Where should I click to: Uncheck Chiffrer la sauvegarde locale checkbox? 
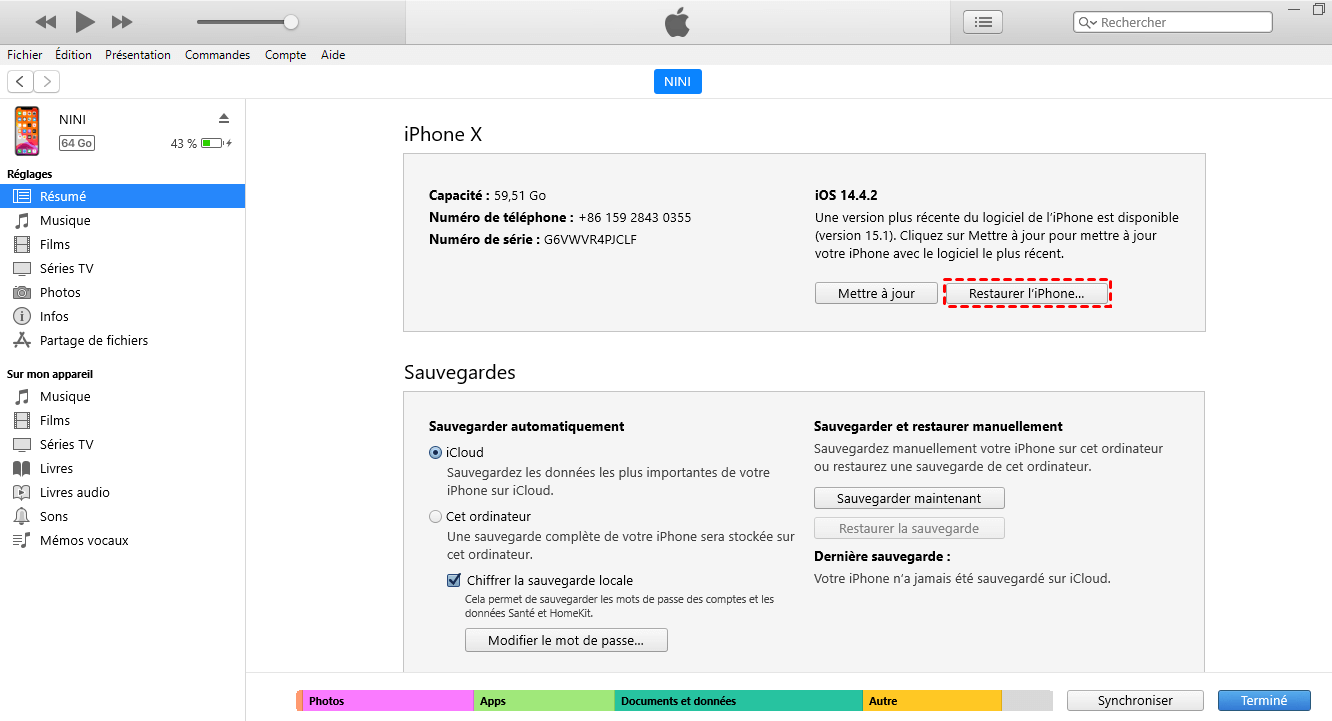454,580
